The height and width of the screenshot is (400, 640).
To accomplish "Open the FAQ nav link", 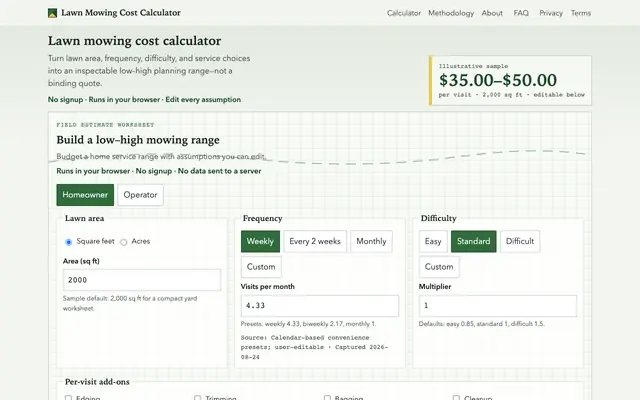I will (x=521, y=13).
